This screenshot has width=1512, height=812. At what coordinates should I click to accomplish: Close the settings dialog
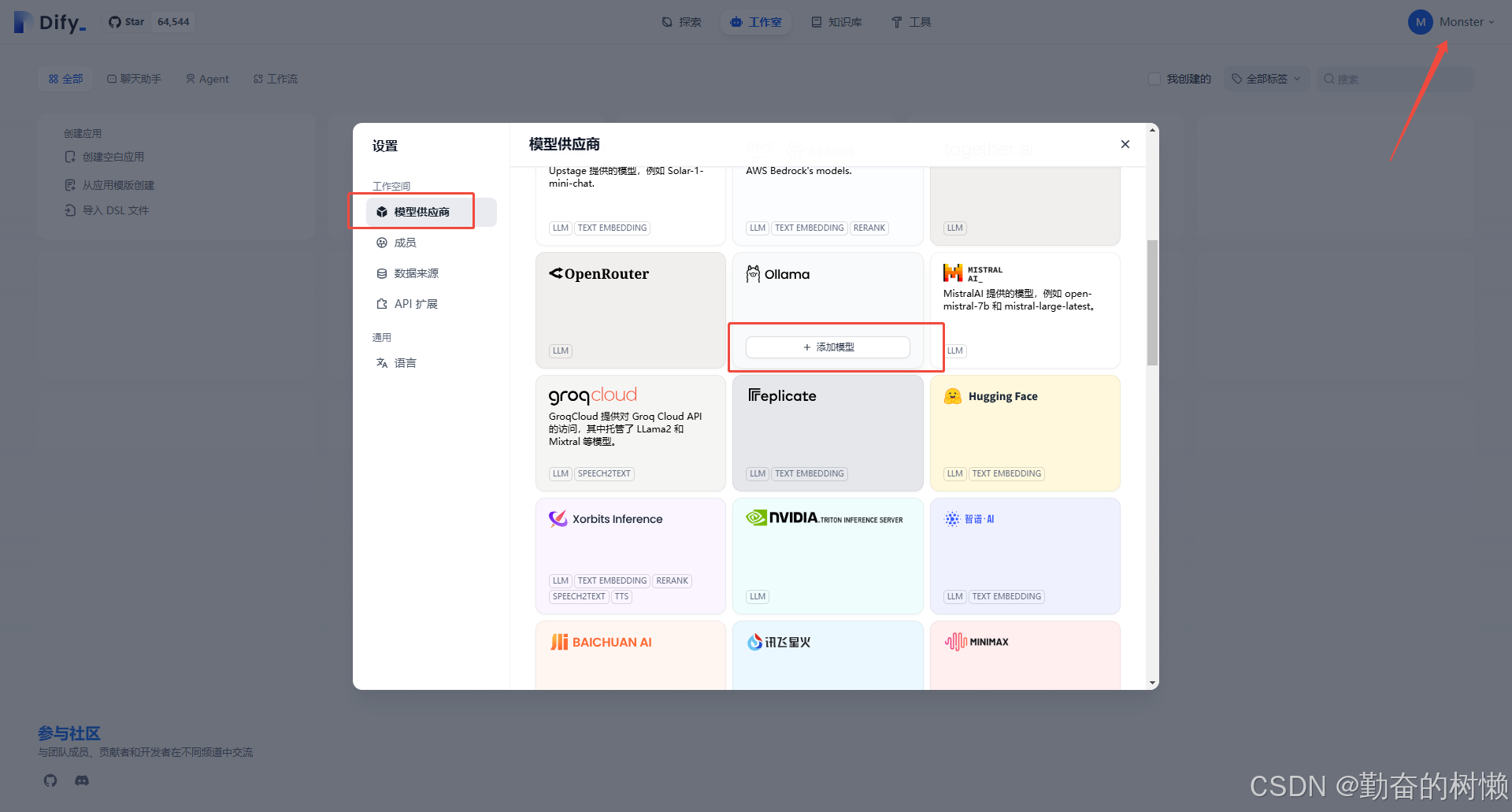click(1125, 144)
